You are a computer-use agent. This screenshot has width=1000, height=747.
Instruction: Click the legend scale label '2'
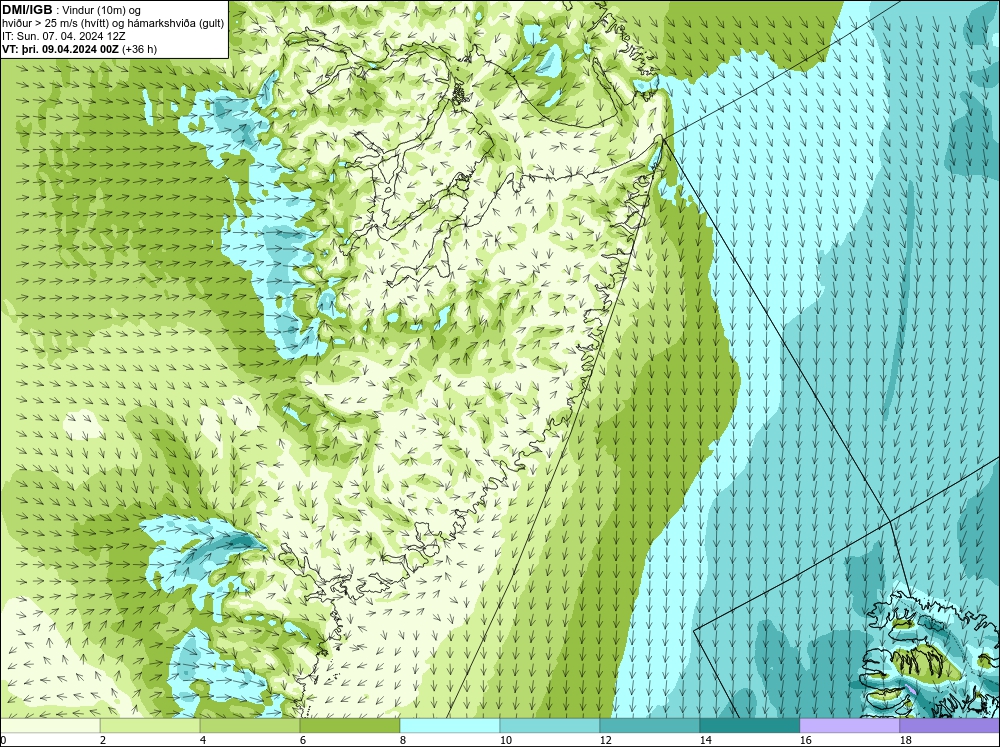(x=103, y=740)
